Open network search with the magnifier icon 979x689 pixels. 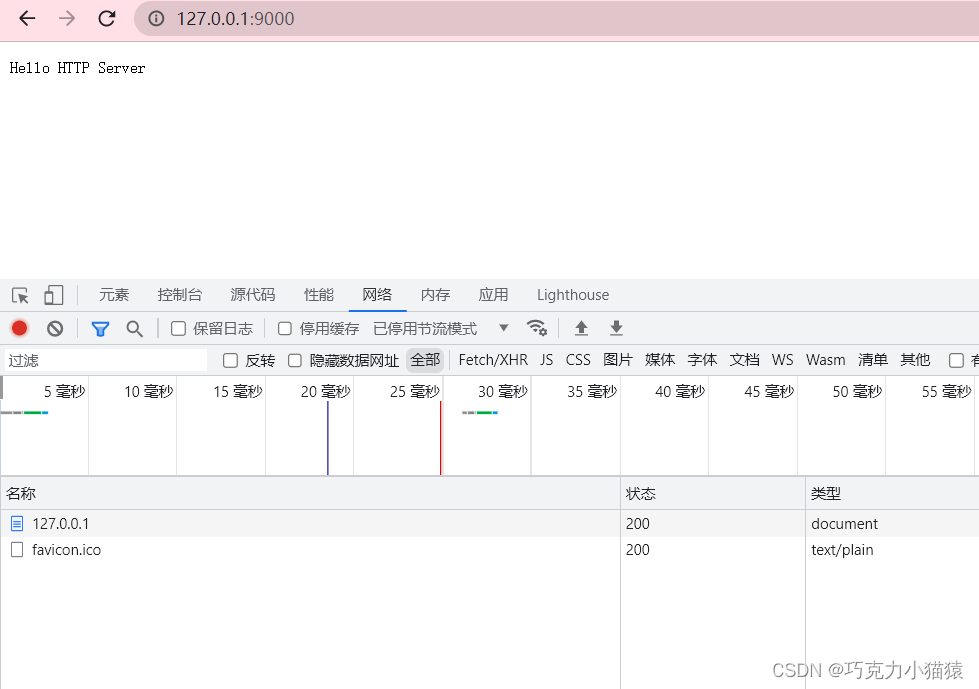[134, 329]
